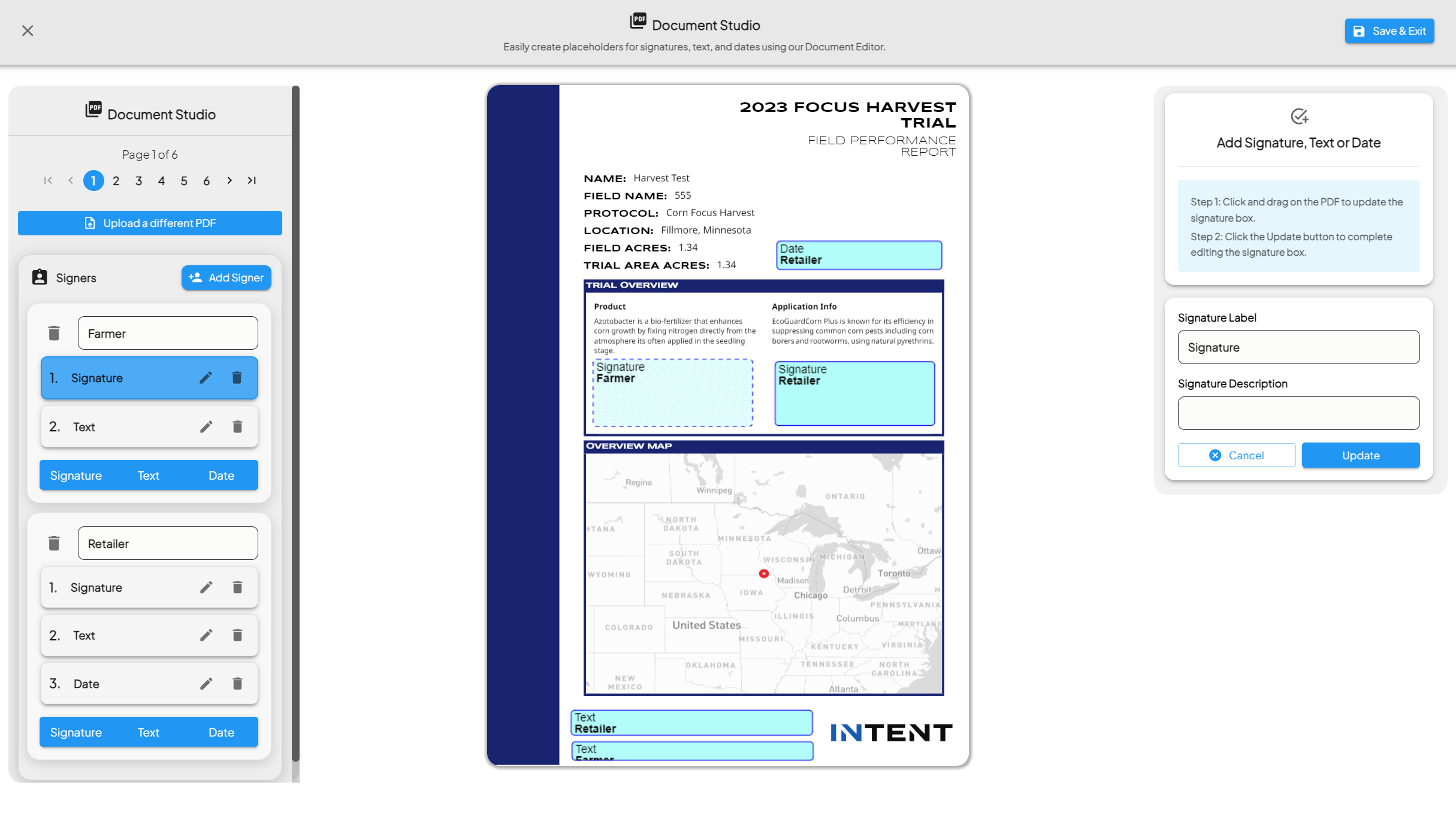The image size is (1456, 815).
Task: Jump to the first page arrow
Action: tap(48, 180)
